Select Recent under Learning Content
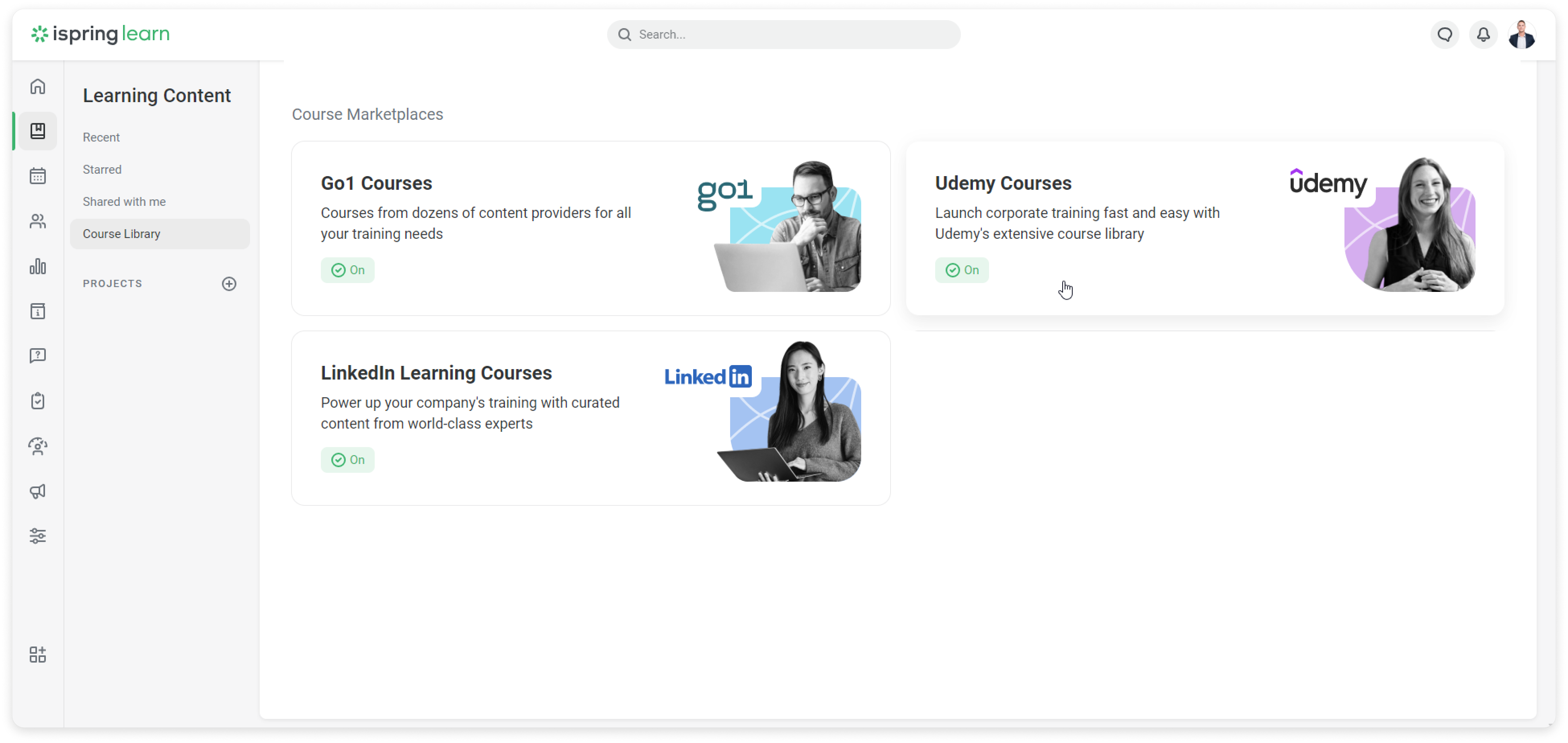1568x743 pixels. coord(101,137)
